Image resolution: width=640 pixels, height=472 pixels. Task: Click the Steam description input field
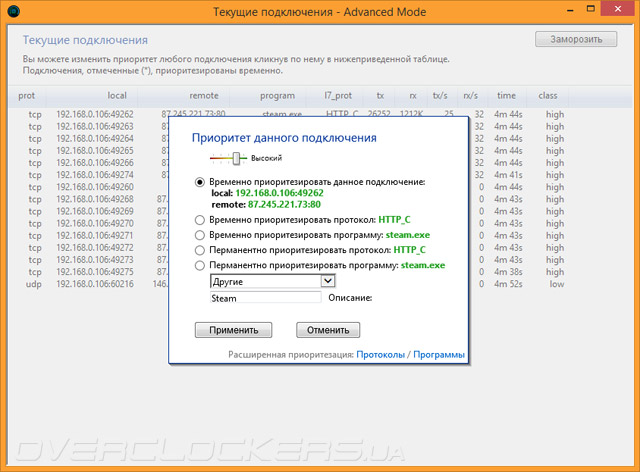[266, 298]
